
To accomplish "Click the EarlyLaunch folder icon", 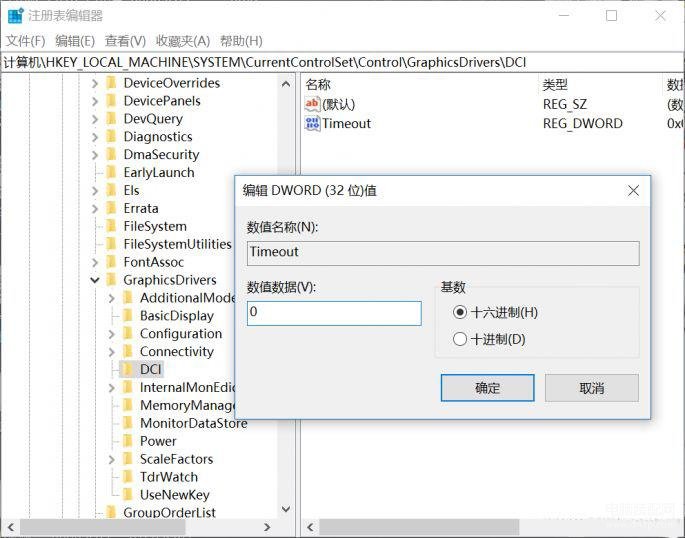I will [111, 172].
